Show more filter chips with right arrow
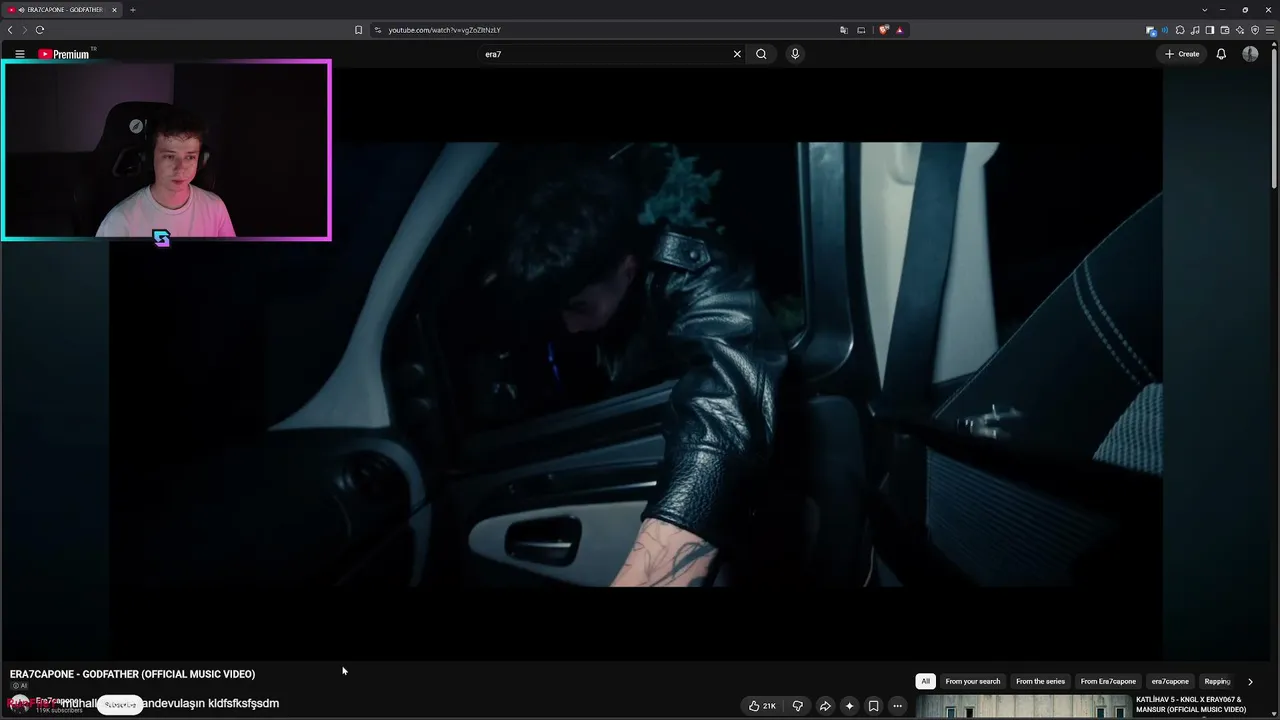1280x720 pixels. pos(1250,681)
